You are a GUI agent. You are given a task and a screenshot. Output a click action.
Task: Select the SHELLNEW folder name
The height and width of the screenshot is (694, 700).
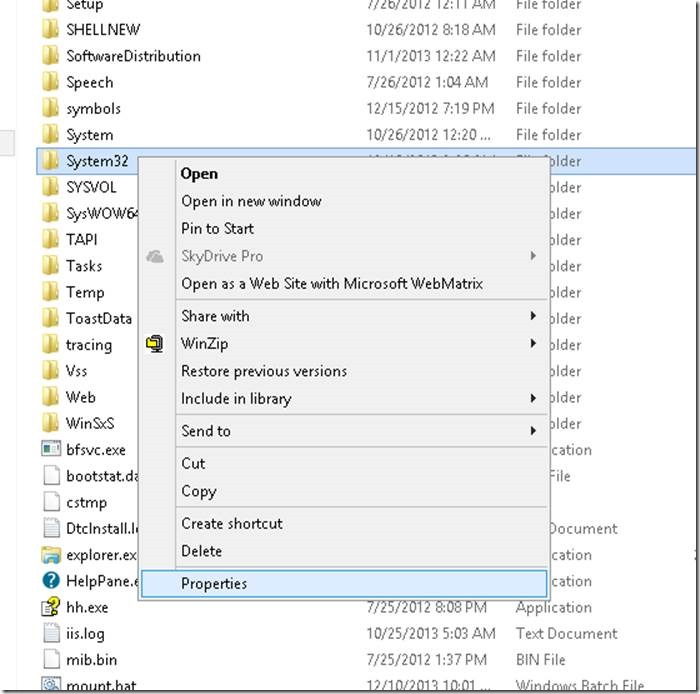pos(103,30)
